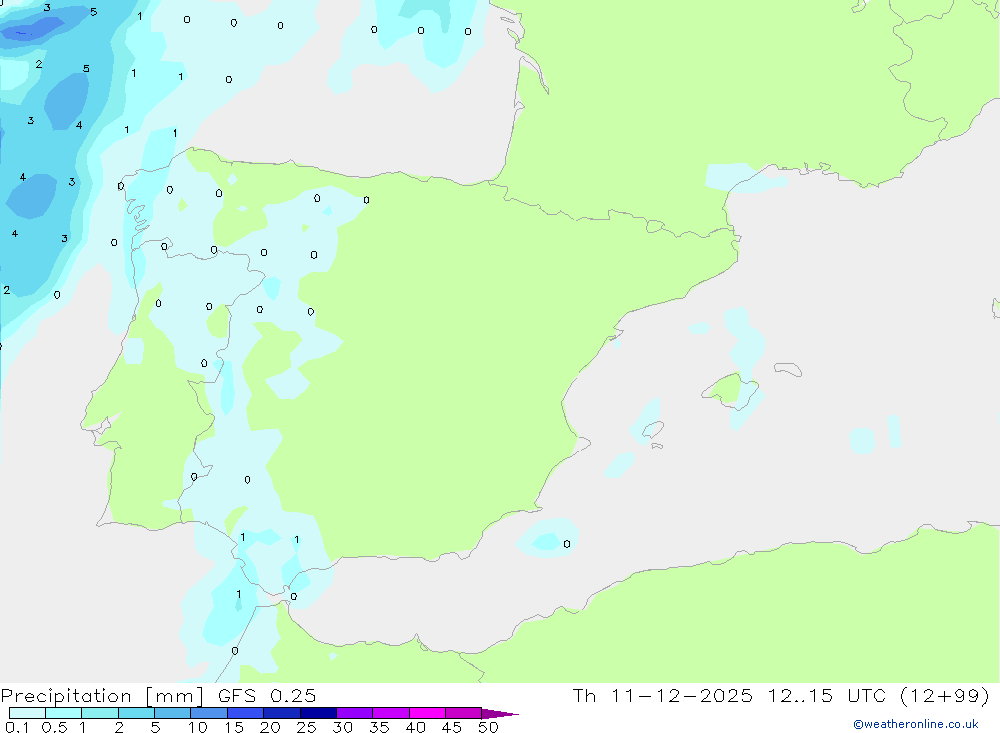Click the '15' legend scale label
This screenshot has width=1000, height=733.
coord(234,727)
